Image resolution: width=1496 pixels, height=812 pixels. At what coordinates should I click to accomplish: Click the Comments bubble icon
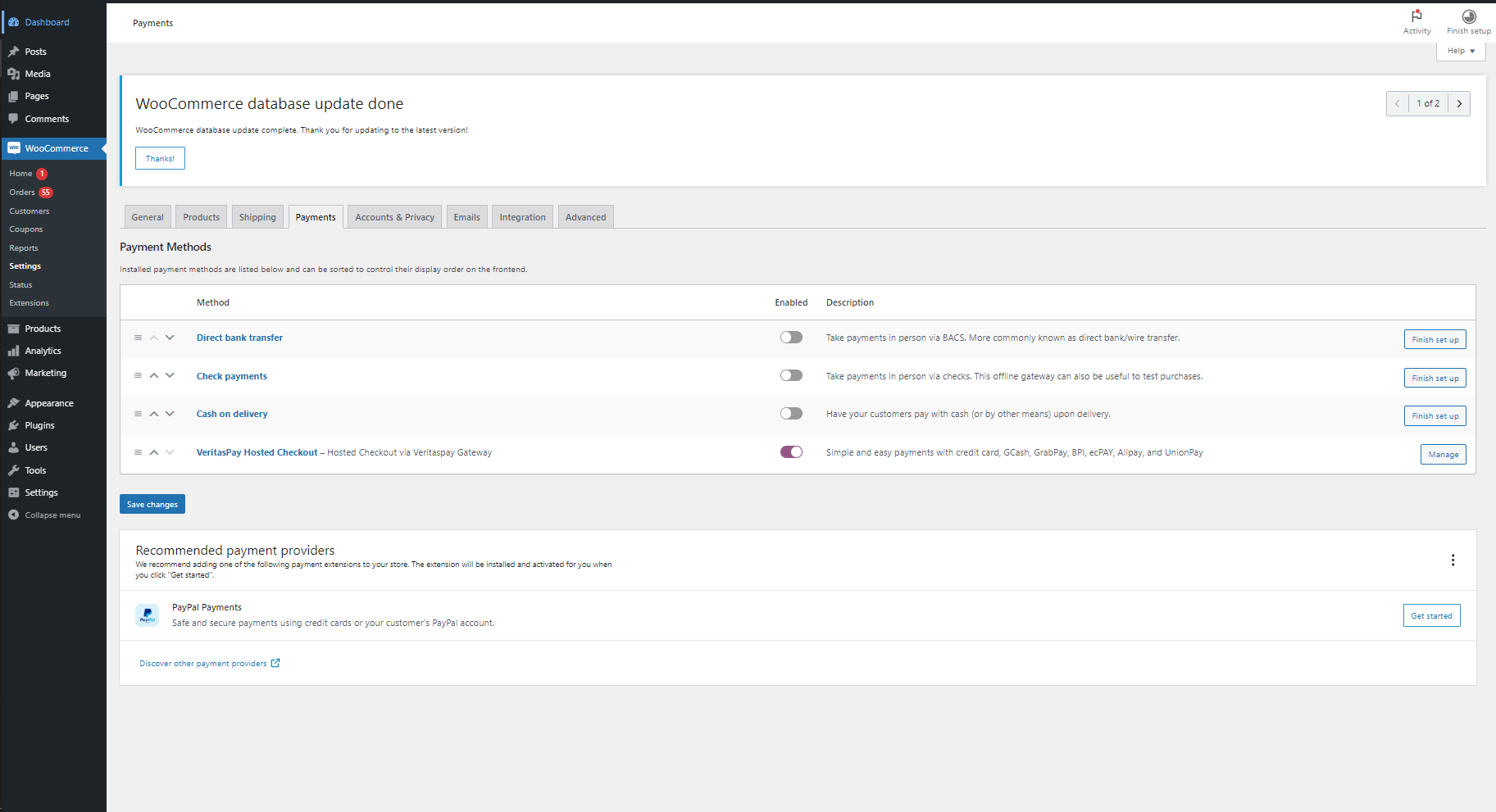[13, 119]
